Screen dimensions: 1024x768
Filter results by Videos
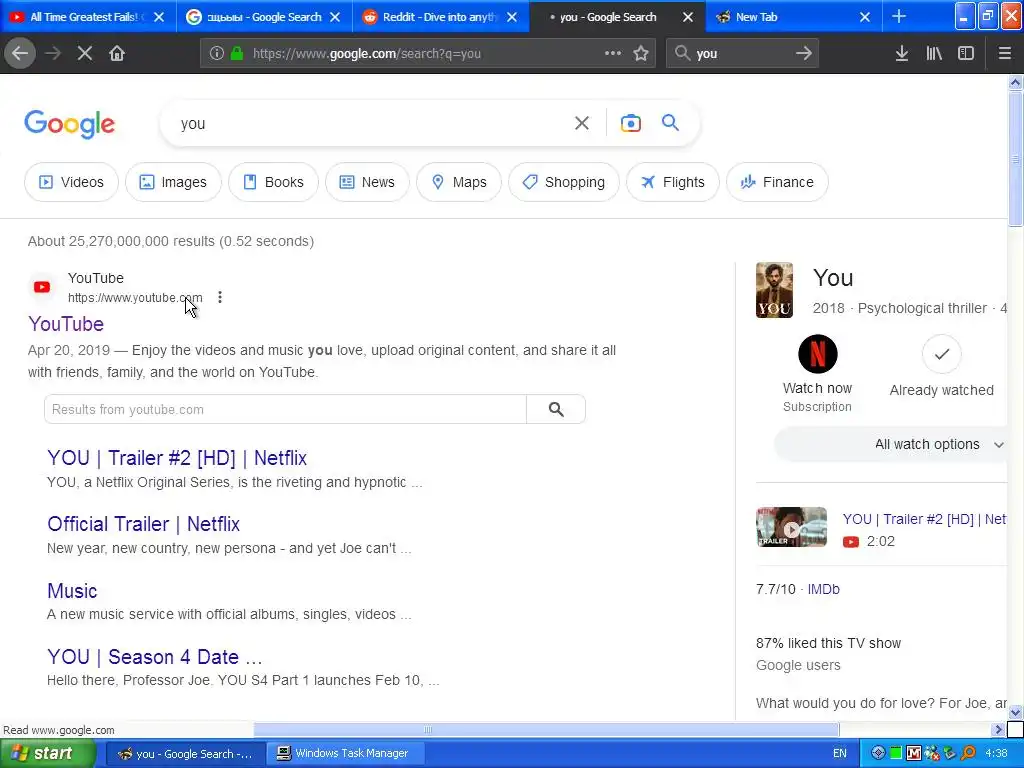pos(71,182)
